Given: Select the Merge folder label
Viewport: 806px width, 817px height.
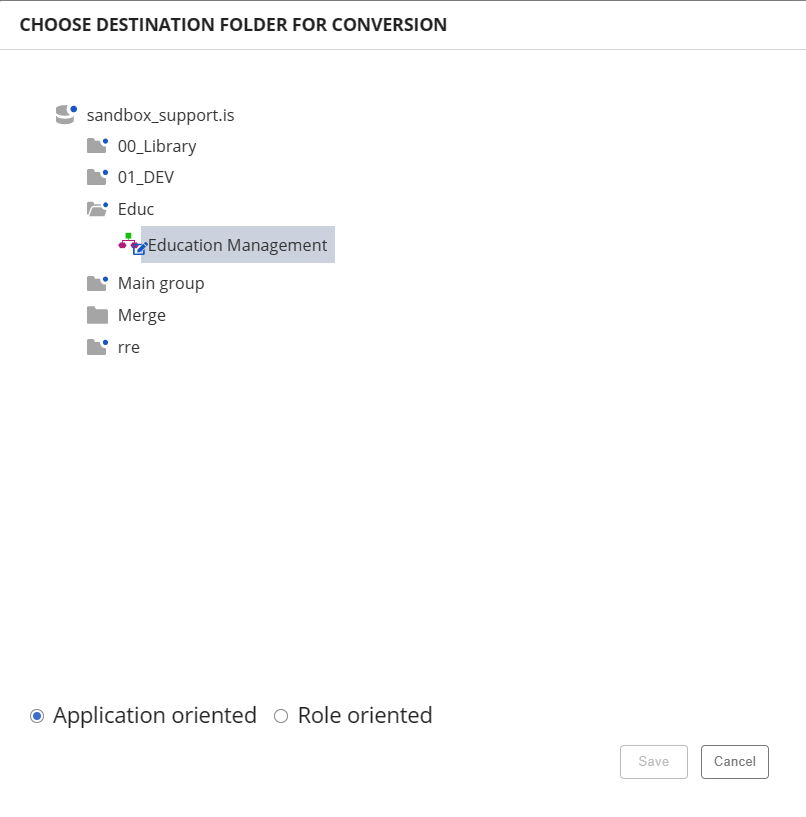Looking at the screenshot, I should pyautogui.click(x=142, y=315).
